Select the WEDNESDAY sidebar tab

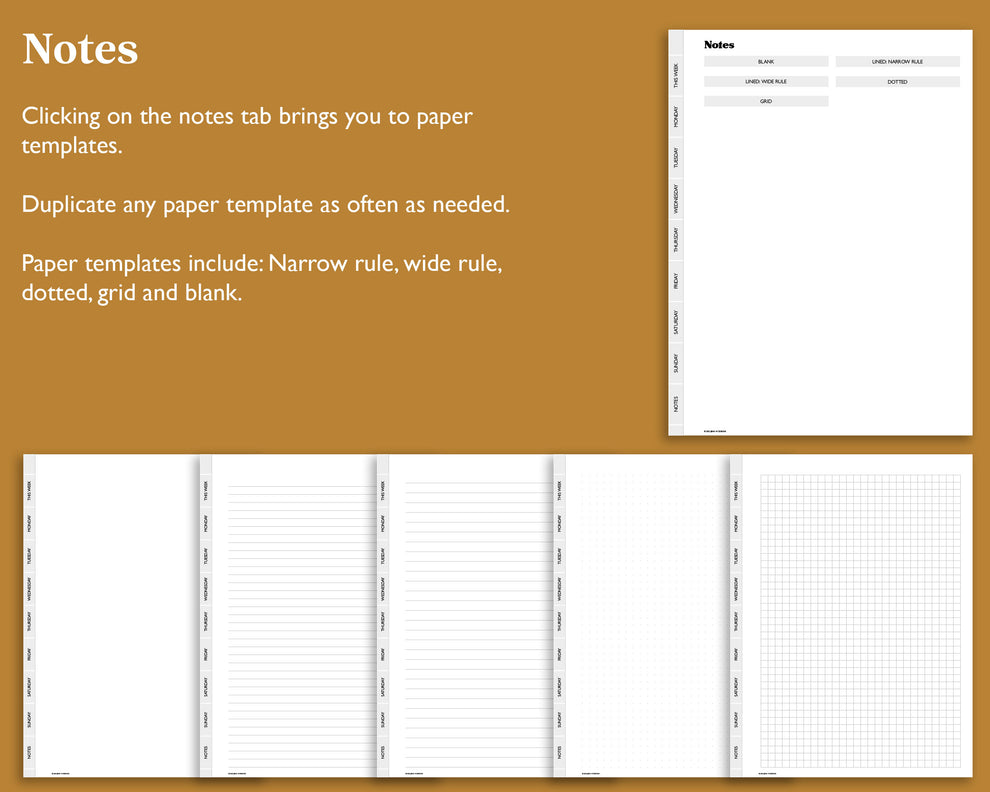[x=676, y=198]
